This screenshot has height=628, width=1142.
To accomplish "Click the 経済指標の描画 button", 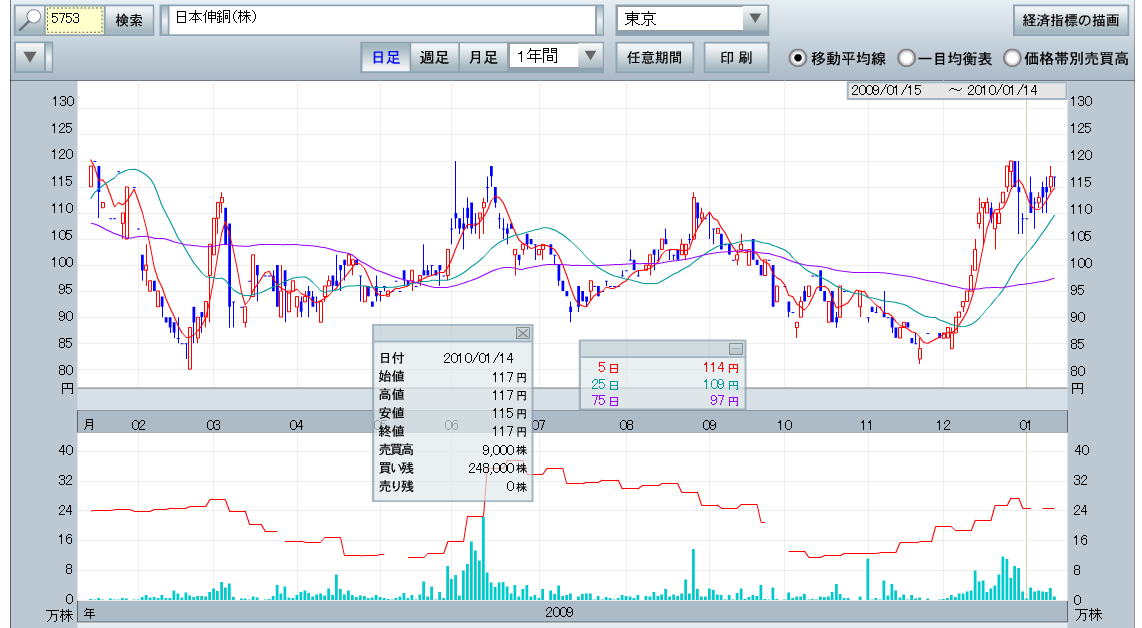I will coord(1071,19).
